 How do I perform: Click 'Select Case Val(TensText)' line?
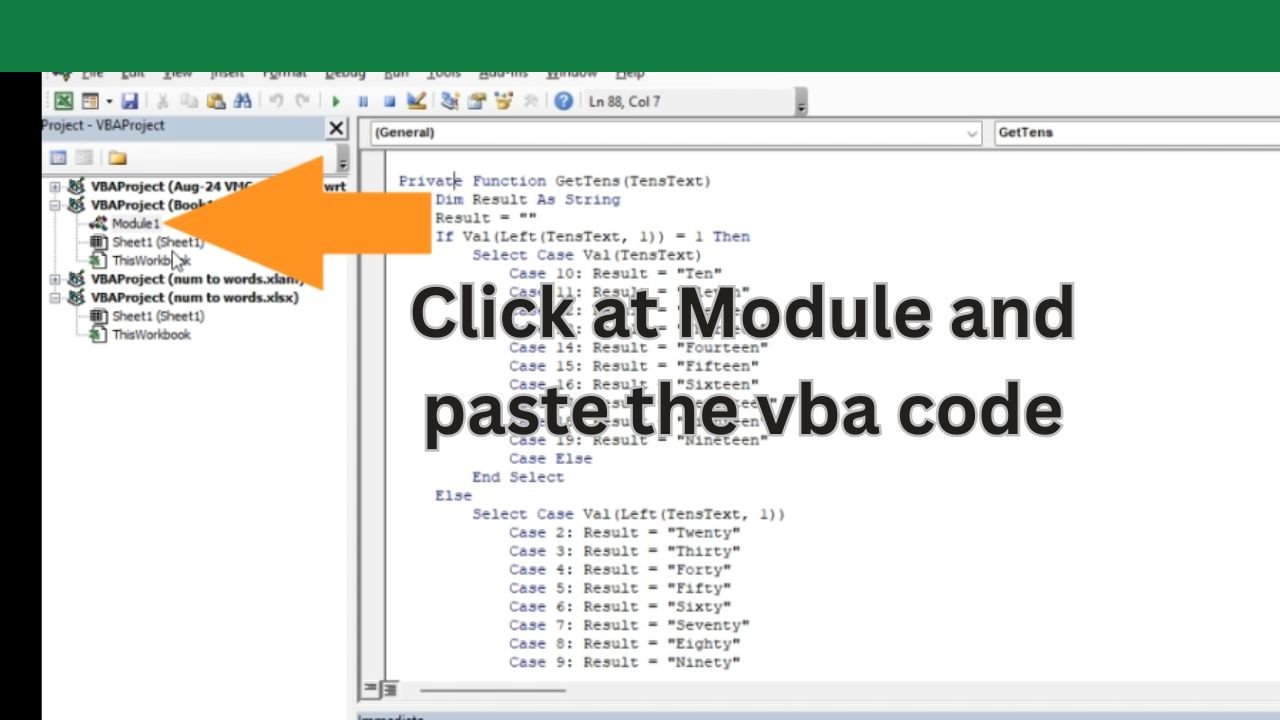tap(587, 255)
